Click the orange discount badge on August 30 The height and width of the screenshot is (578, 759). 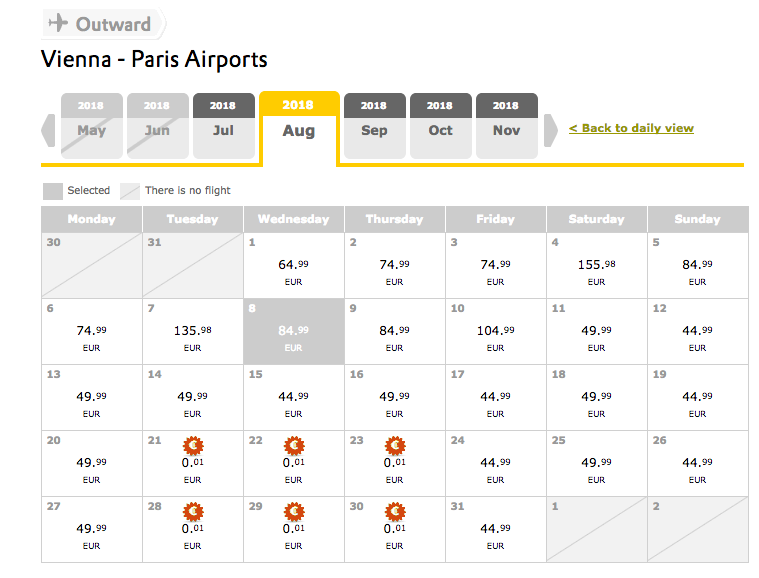pyautogui.click(x=395, y=512)
